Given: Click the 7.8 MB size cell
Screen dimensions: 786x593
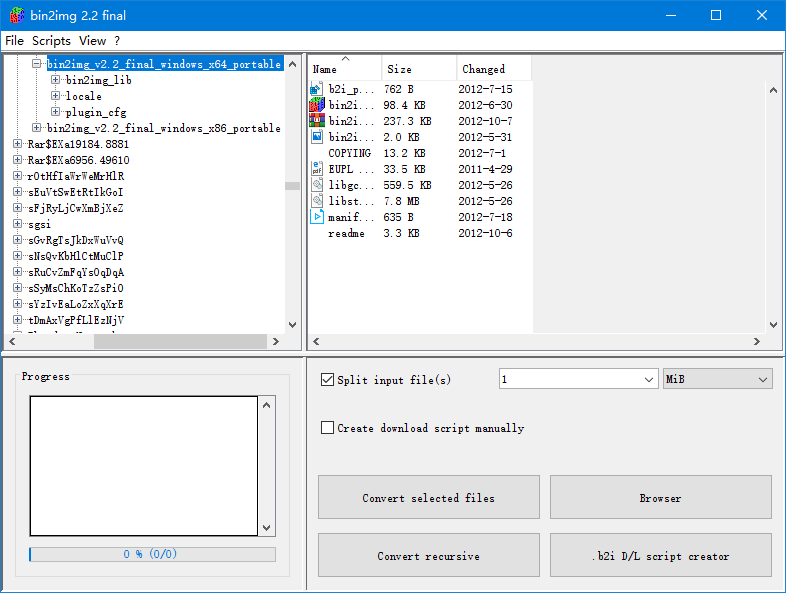Looking at the screenshot, I should point(402,201).
